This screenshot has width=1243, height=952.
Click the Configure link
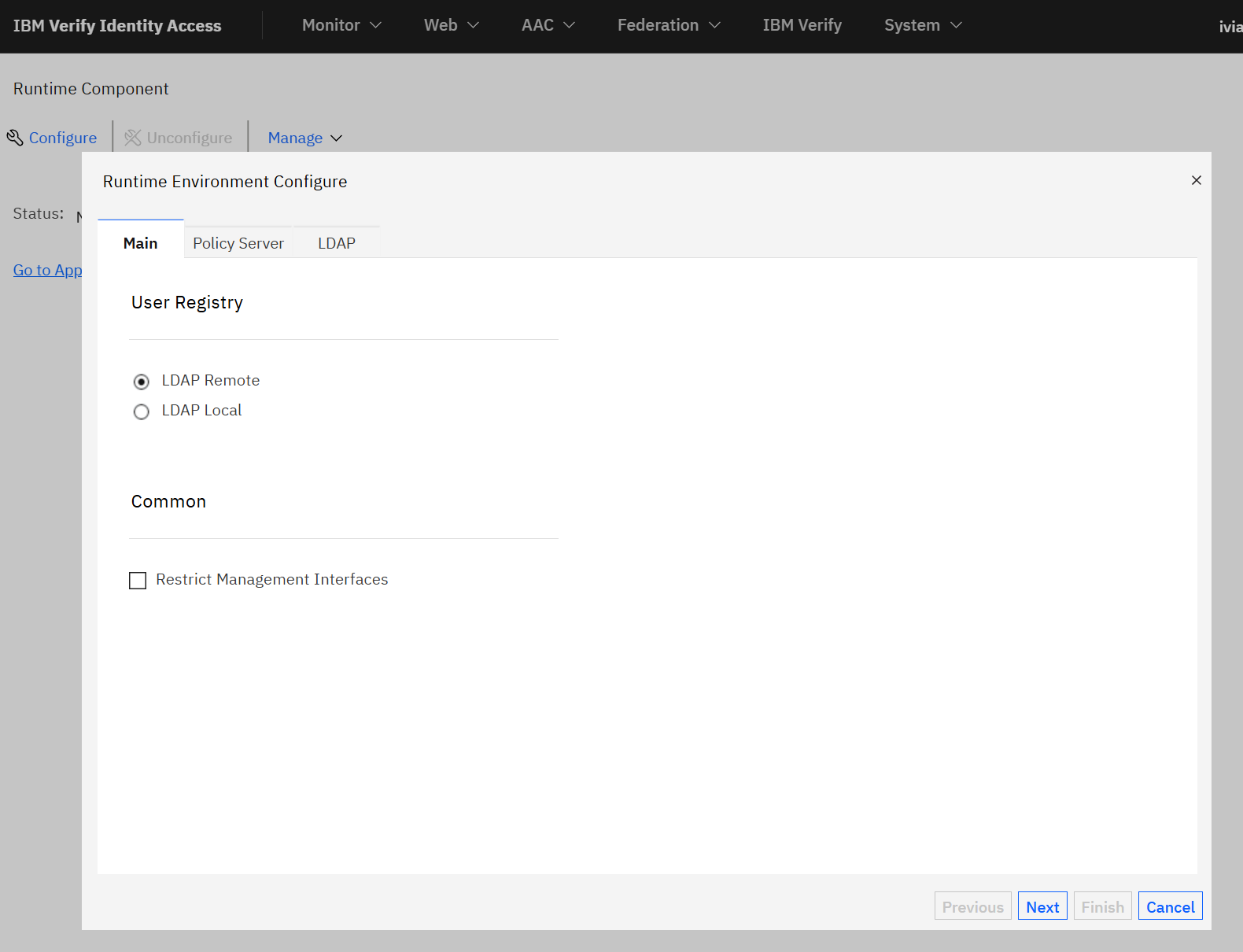pos(63,138)
